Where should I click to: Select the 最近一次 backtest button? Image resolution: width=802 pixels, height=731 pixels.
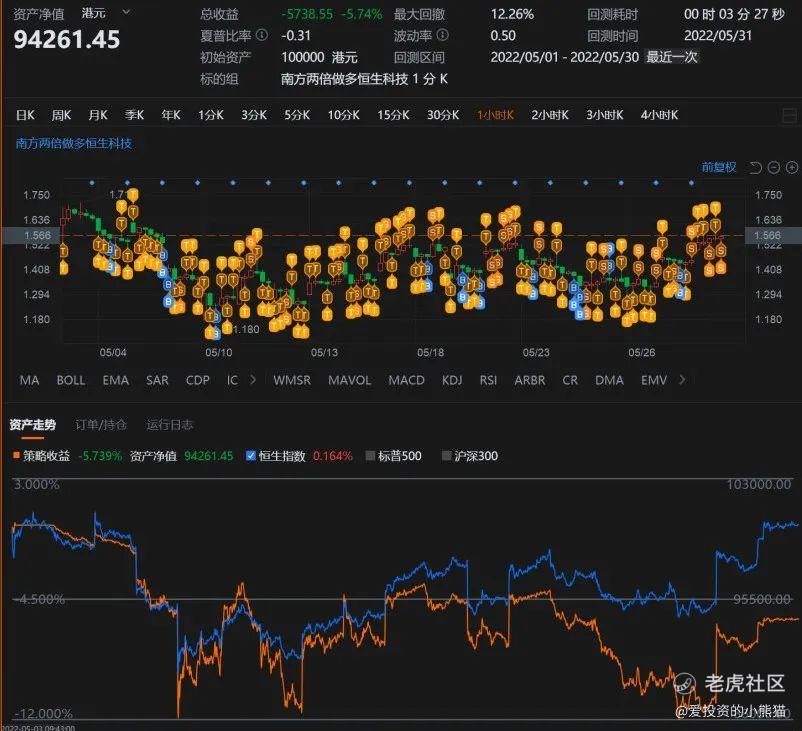672,56
